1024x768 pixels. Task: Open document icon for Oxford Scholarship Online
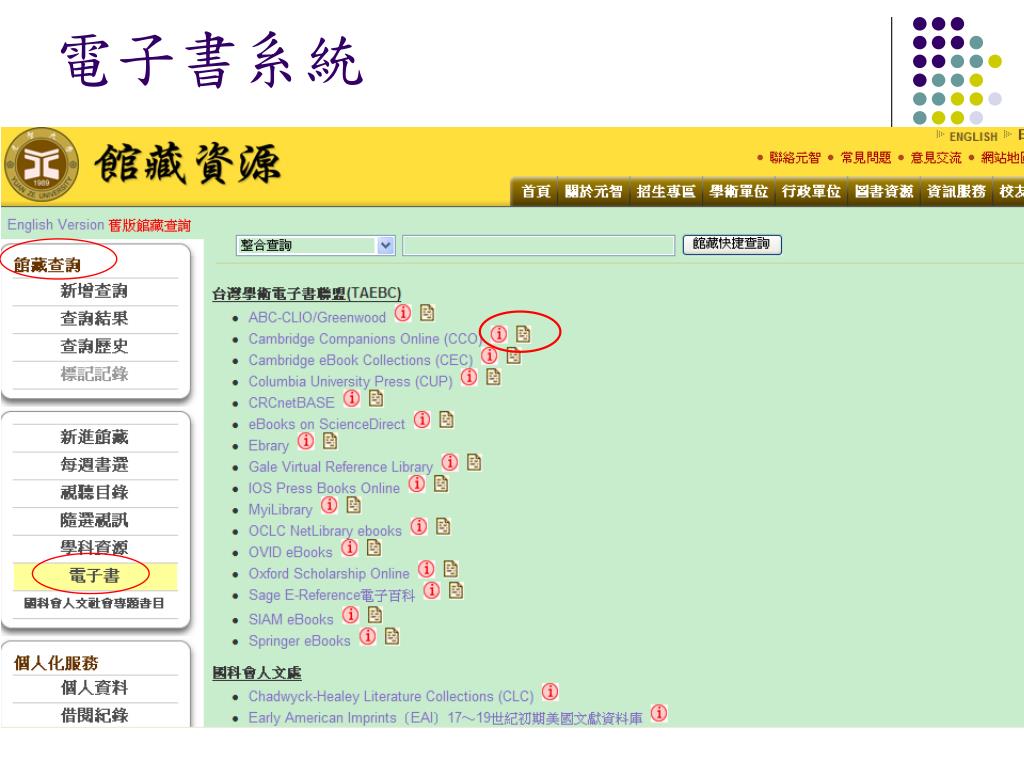tap(451, 569)
